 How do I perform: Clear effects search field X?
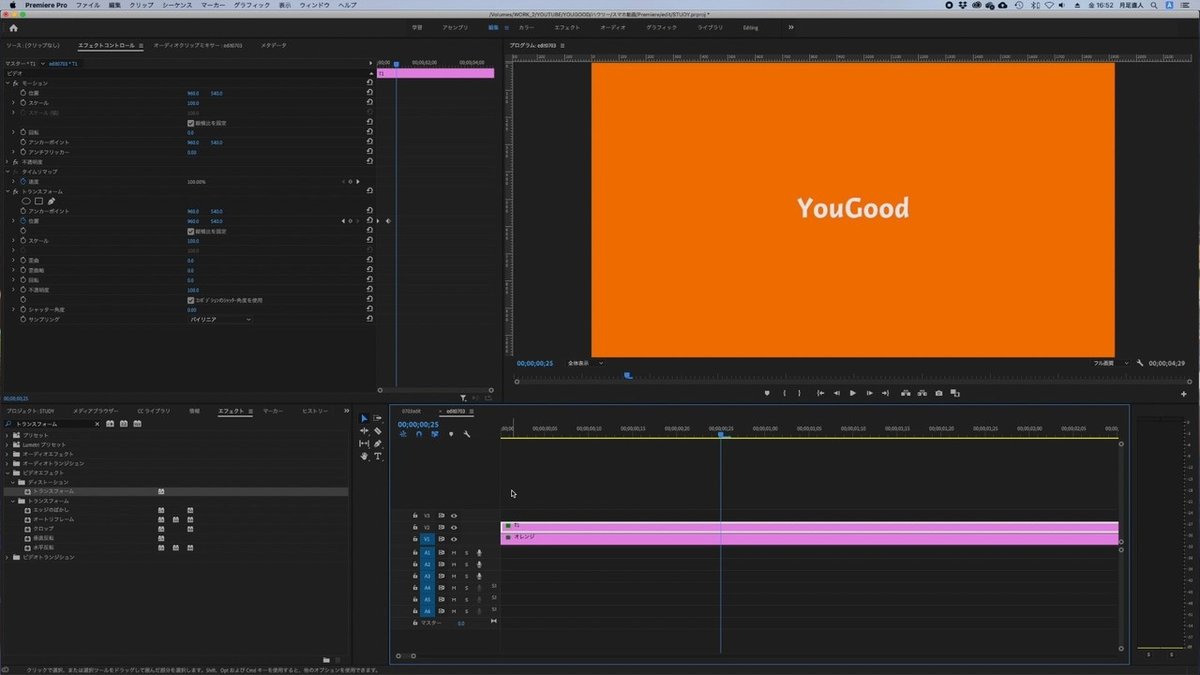[97, 424]
